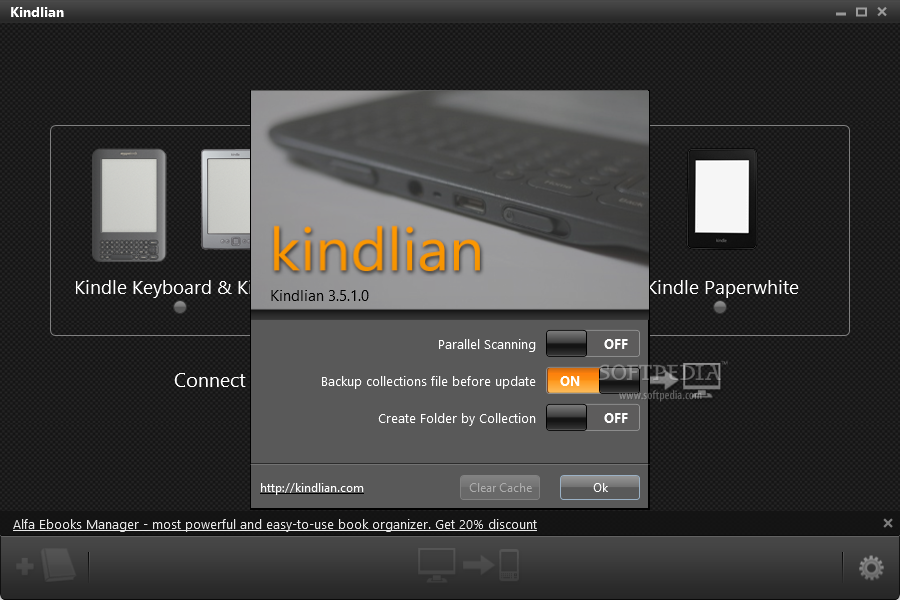Screen dimensions: 900x600
Task: Minimize the Kindlian window
Action: coord(841,12)
